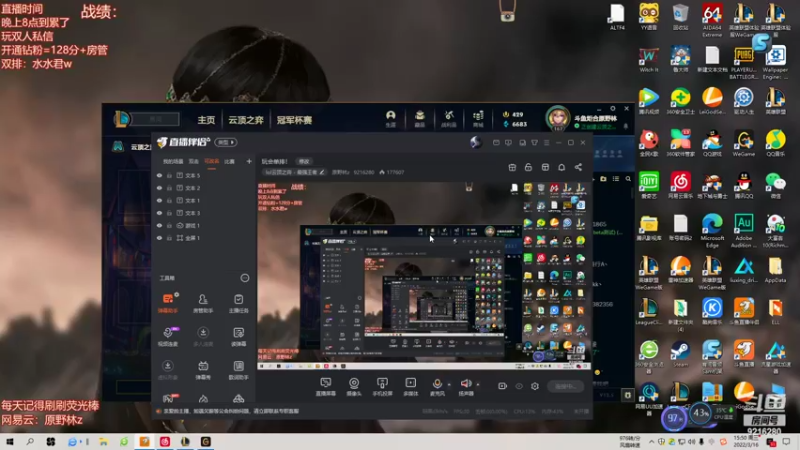The width and height of the screenshot is (800, 450).
Task: Open 弹幕秀 tool
Action: point(203,370)
